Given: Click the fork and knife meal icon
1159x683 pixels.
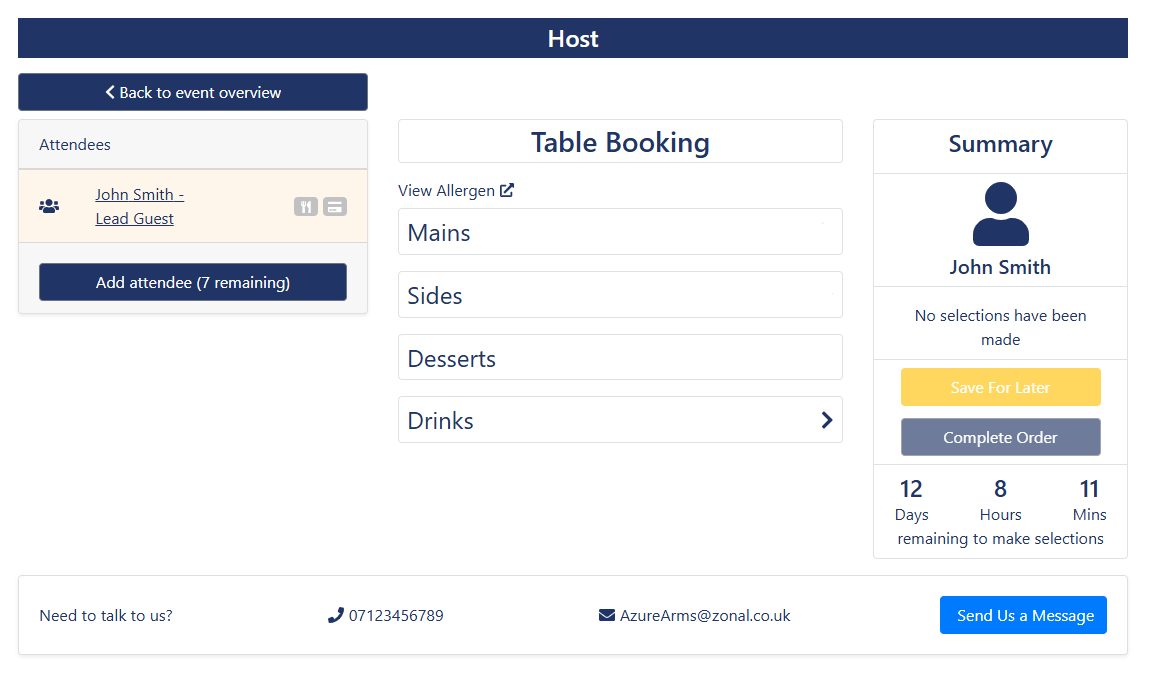Looking at the screenshot, I should coord(306,207).
